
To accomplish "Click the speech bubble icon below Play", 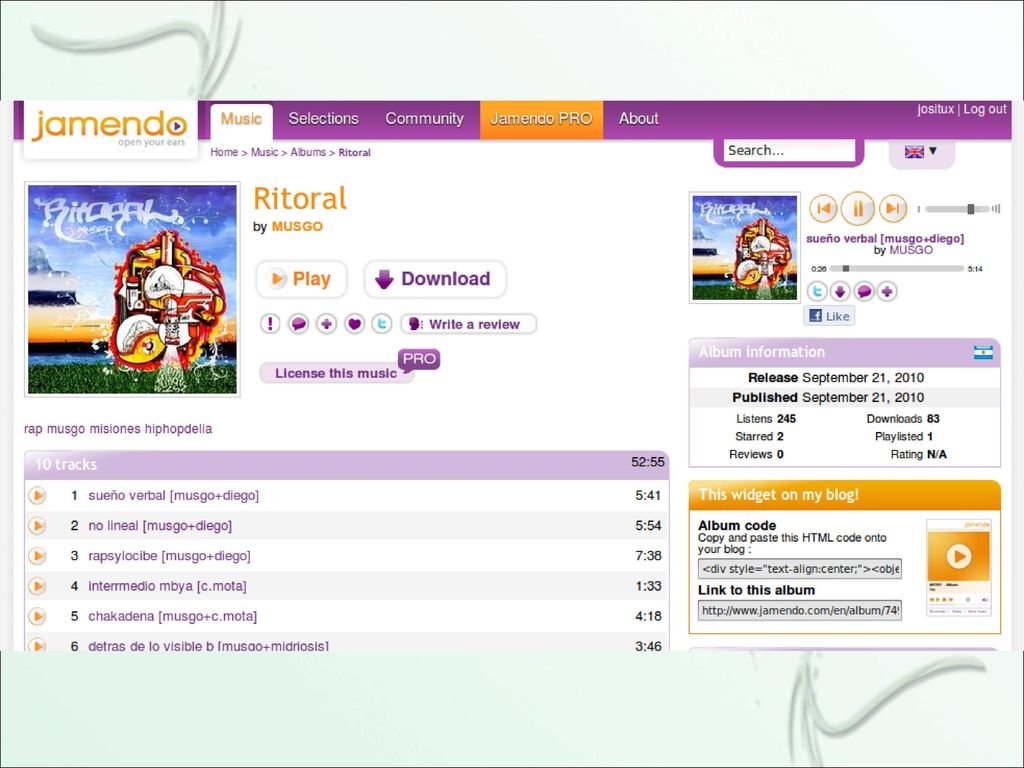I will (298, 323).
